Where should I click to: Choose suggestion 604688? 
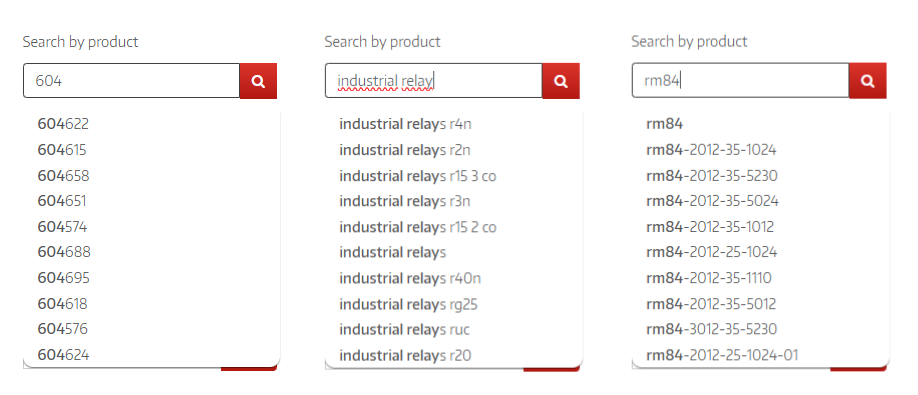point(64,252)
